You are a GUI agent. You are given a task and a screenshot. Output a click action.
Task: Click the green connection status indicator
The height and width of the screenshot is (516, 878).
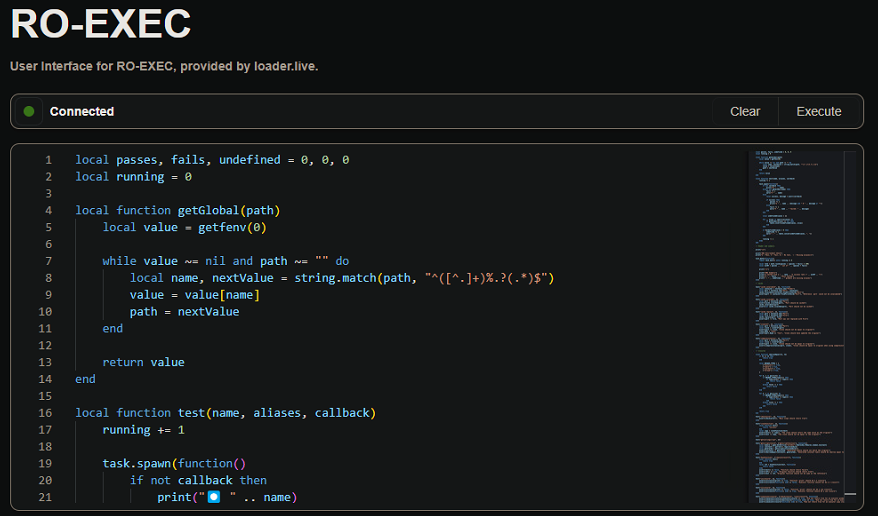[x=29, y=111]
